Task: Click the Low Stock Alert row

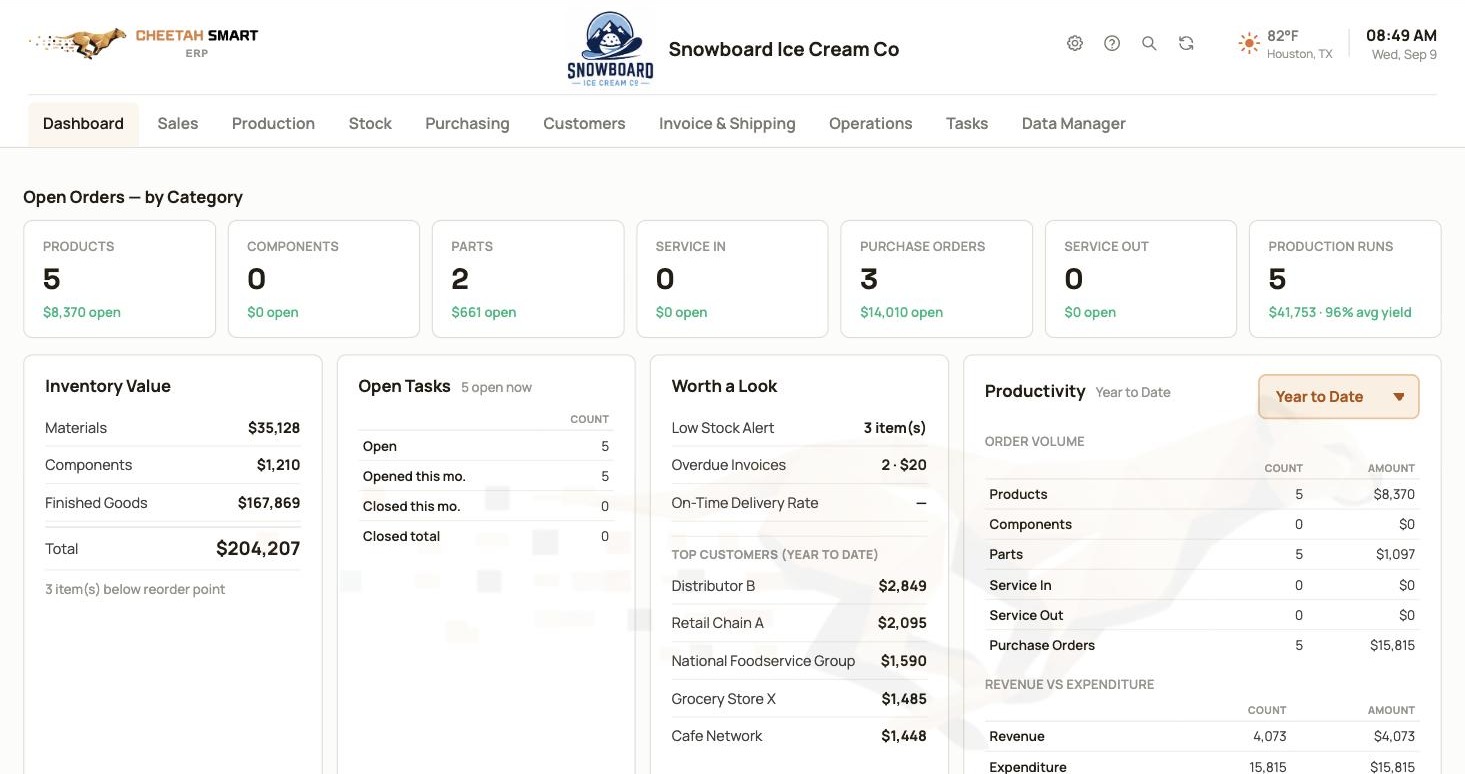Action: [799, 428]
